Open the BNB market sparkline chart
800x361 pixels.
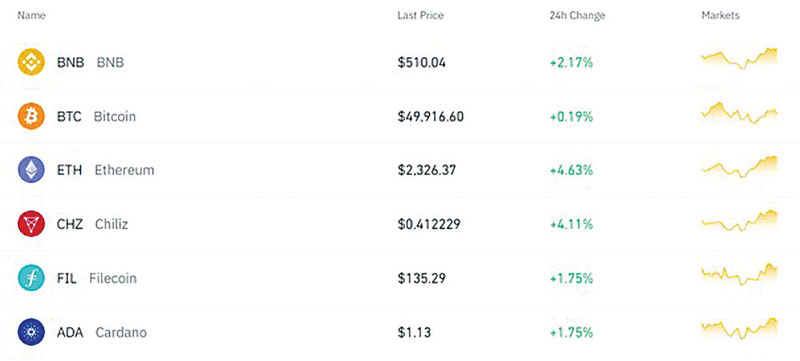[x=739, y=59]
